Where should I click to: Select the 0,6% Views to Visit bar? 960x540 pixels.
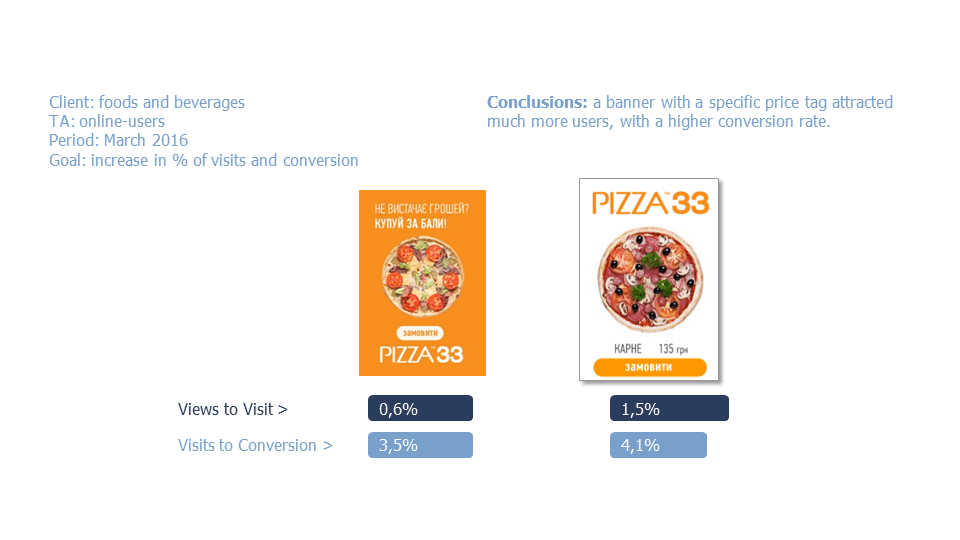pos(420,408)
